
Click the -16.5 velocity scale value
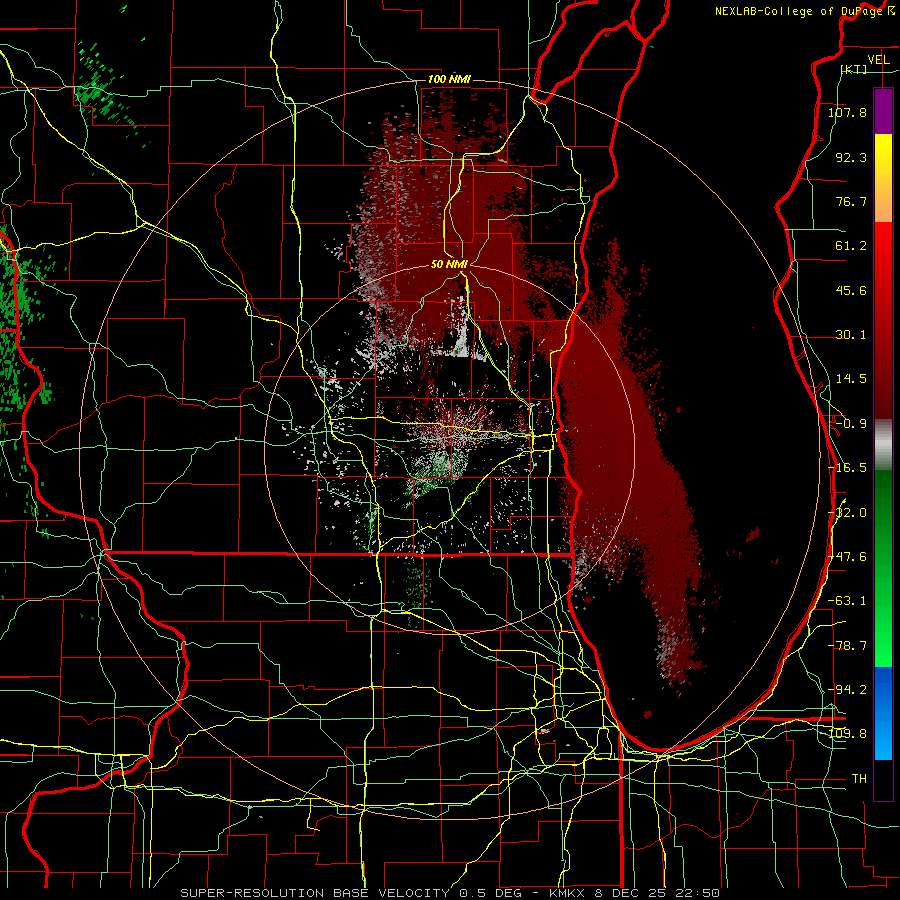(x=847, y=468)
